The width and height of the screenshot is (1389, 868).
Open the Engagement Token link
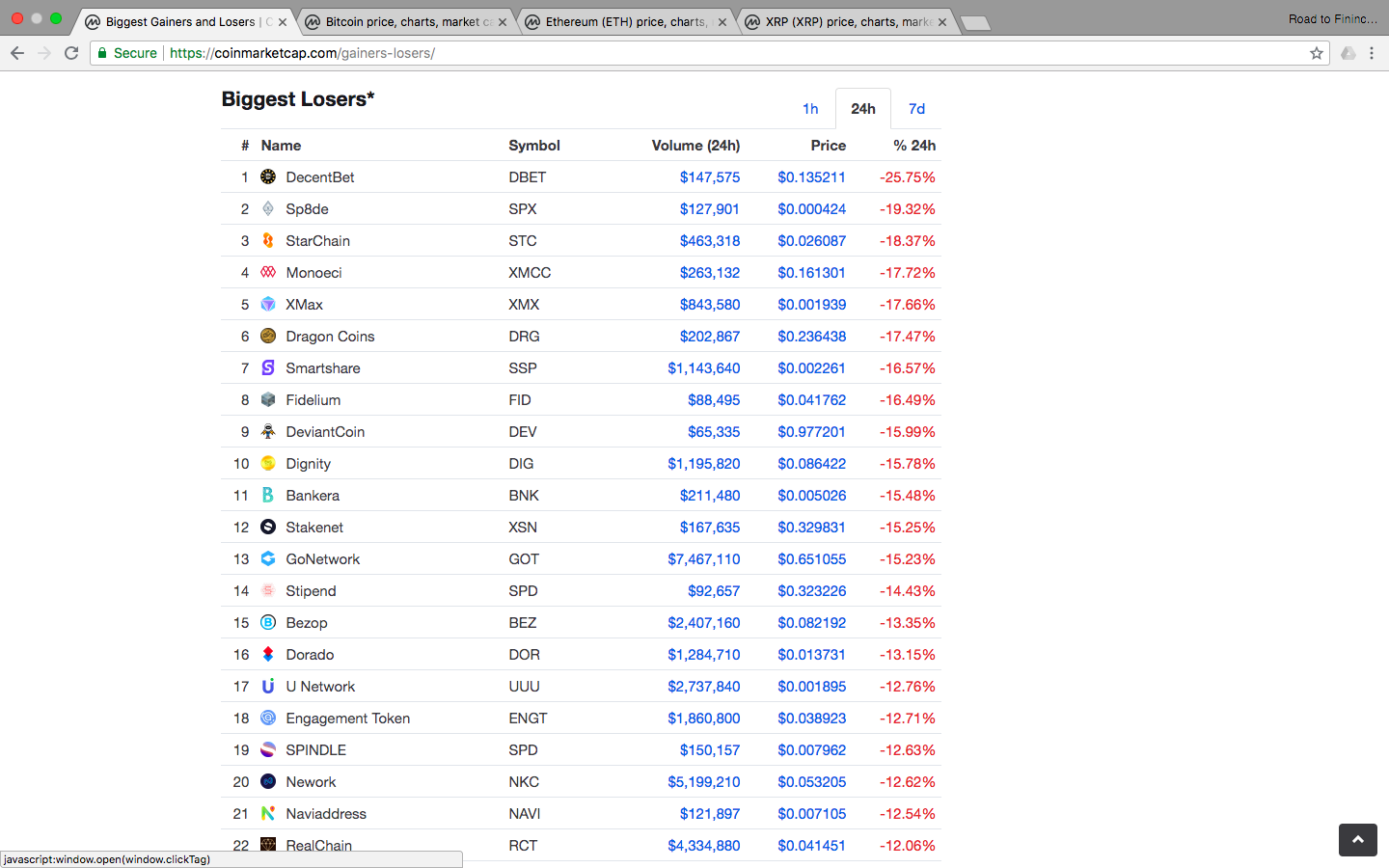click(x=347, y=719)
